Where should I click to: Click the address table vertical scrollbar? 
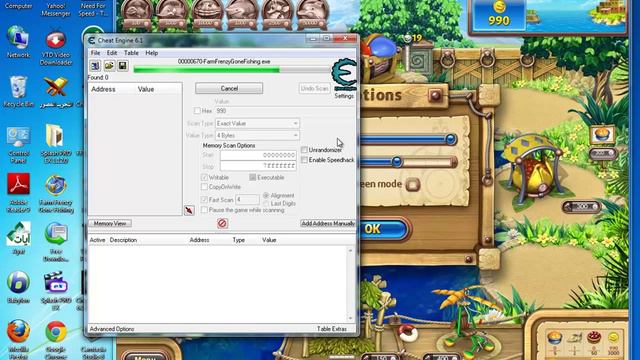click(350, 284)
